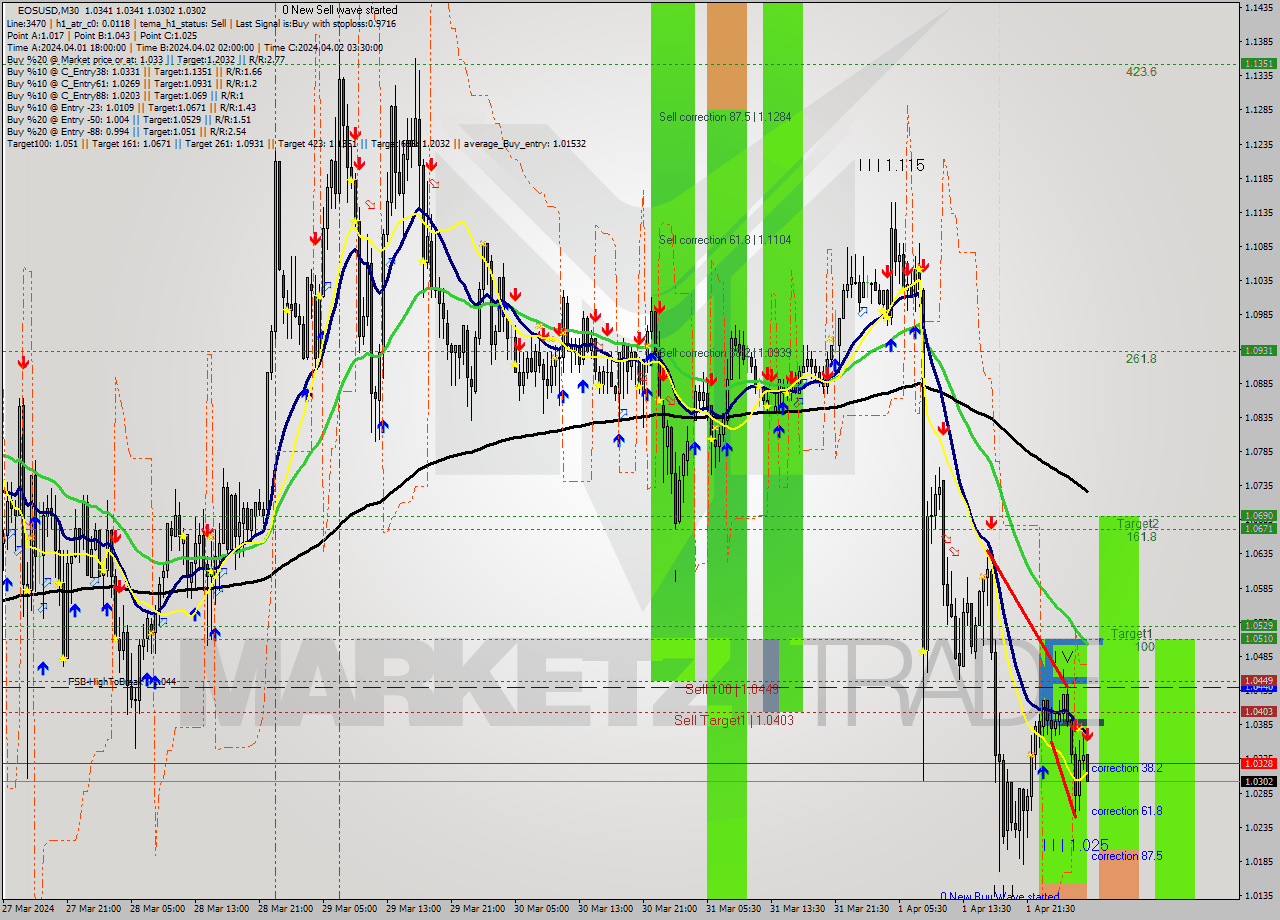The width and height of the screenshot is (1280, 920).
Task: Click blue up arrow left of correction 38.2
Action: click(x=1043, y=772)
